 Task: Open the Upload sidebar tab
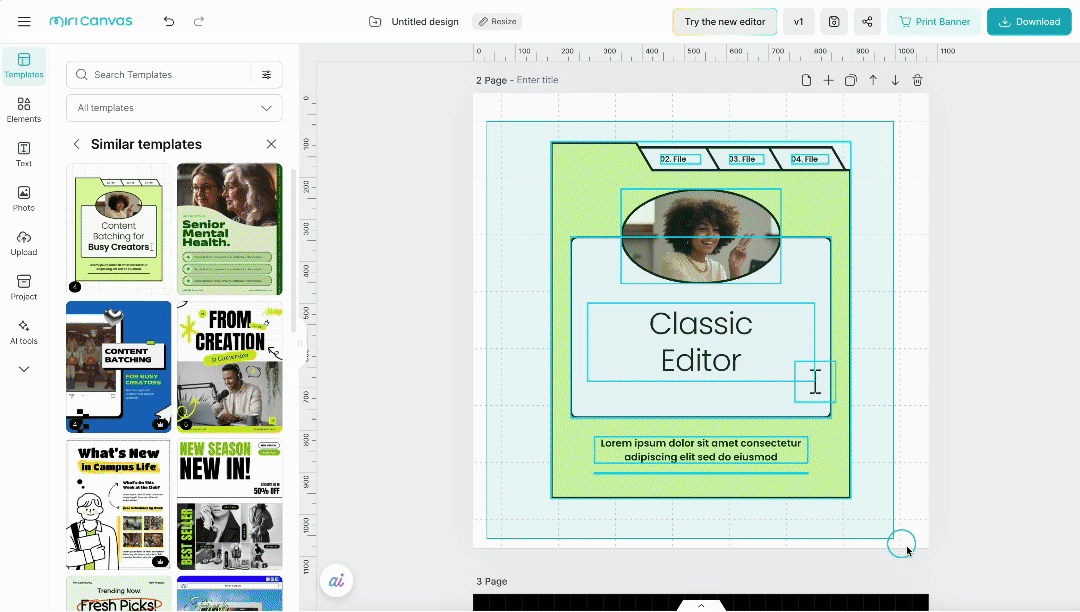pos(24,243)
